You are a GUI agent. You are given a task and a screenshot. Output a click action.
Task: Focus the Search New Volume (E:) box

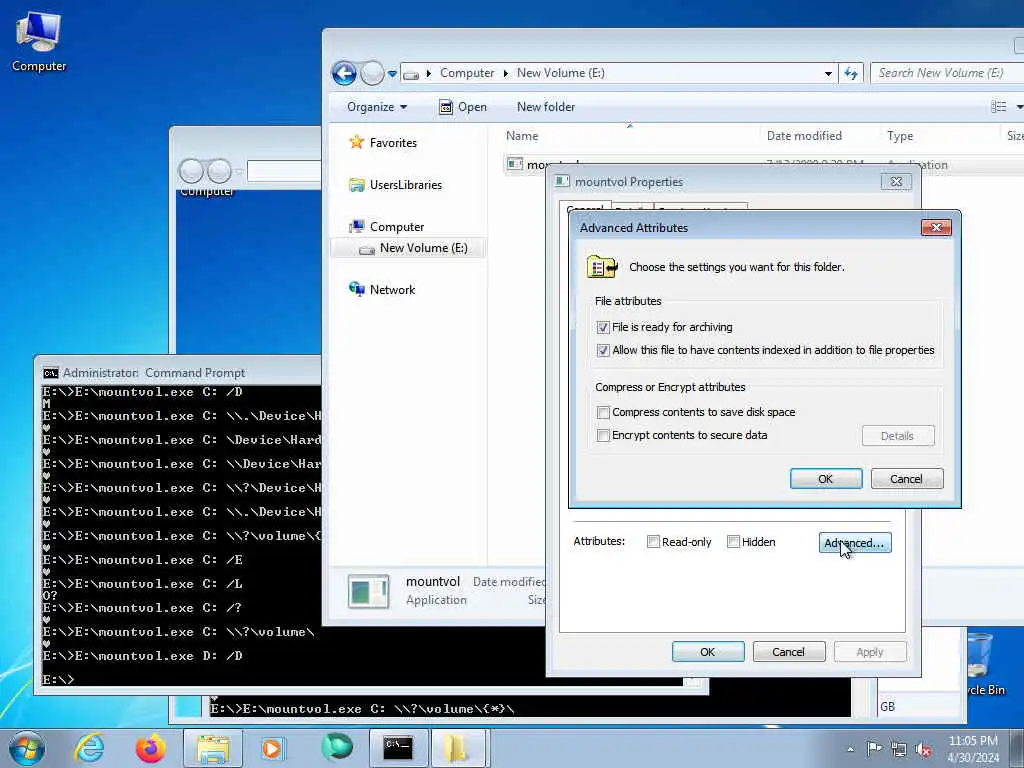click(x=947, y=73)
